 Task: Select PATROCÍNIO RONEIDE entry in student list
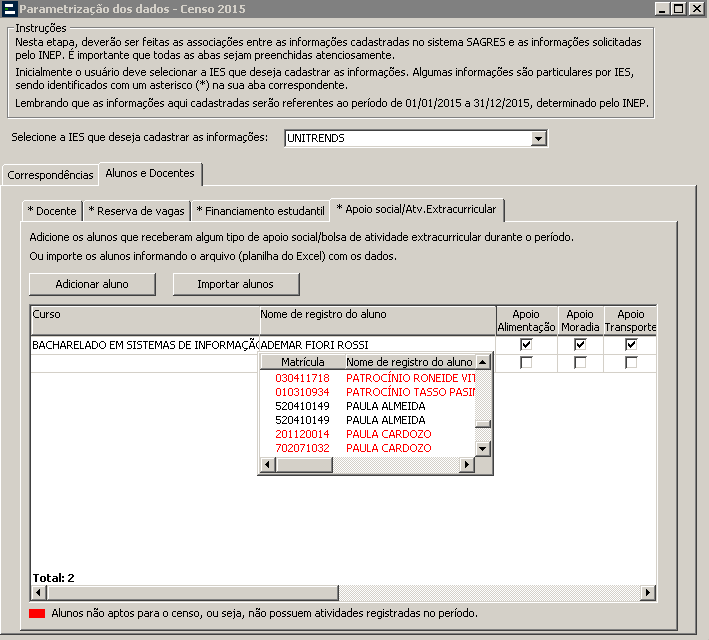pyautogui.click(x=410, y=379)
